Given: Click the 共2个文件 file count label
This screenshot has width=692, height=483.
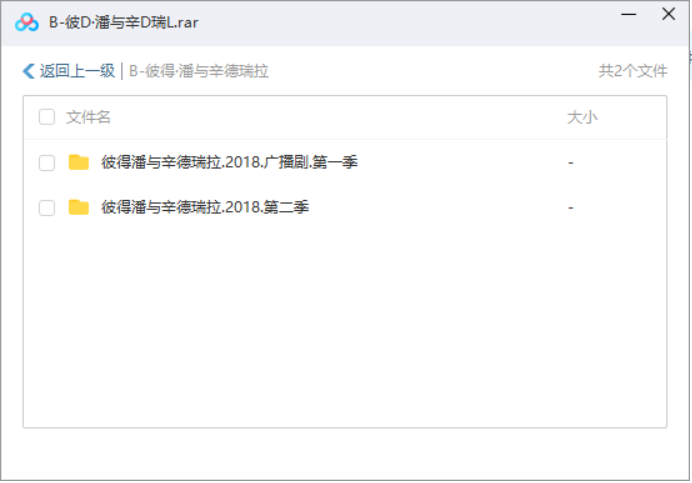Looking at the screenshot, I should (x=633, y=71).
